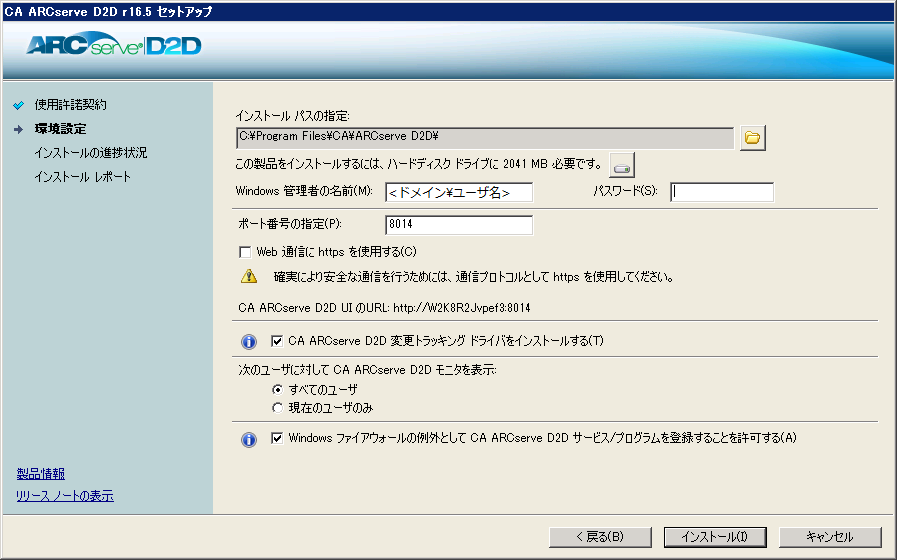Focus the パスワード input field
This screenshot has width=897, height=560.
722,192
